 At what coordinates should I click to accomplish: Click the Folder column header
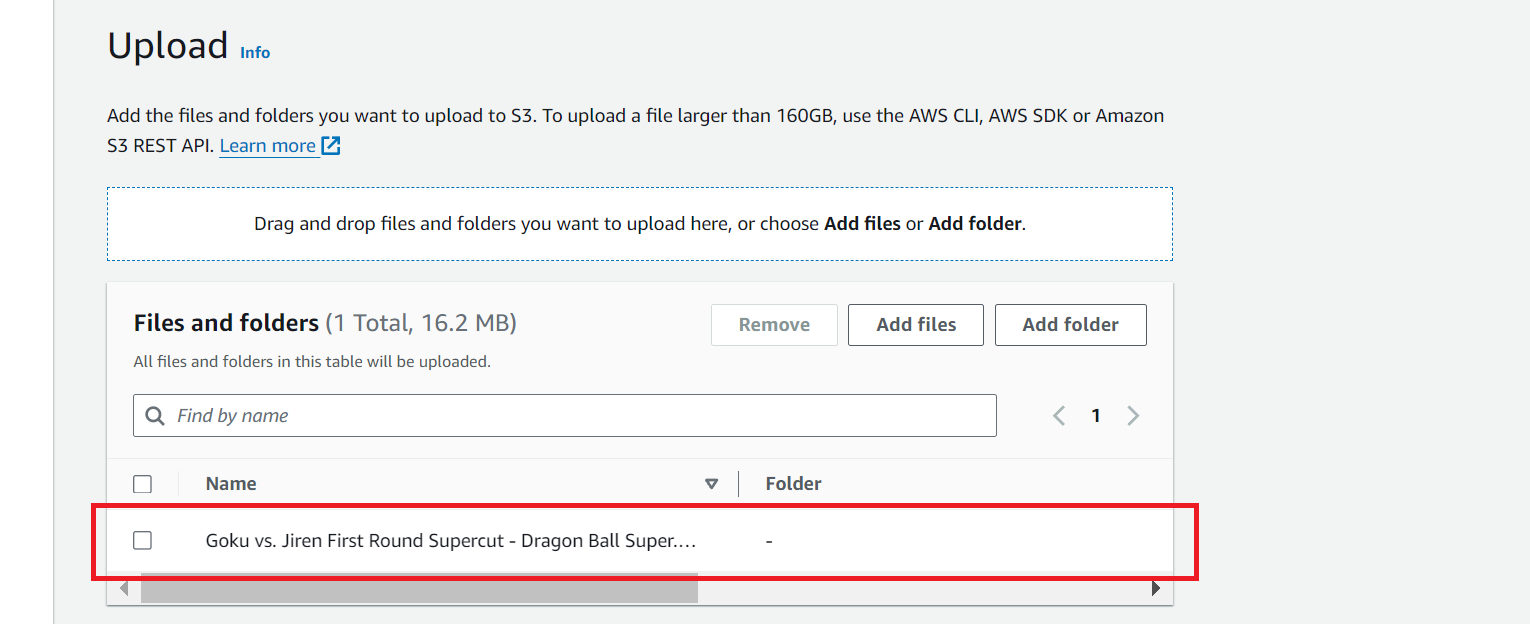coord(793,484)
